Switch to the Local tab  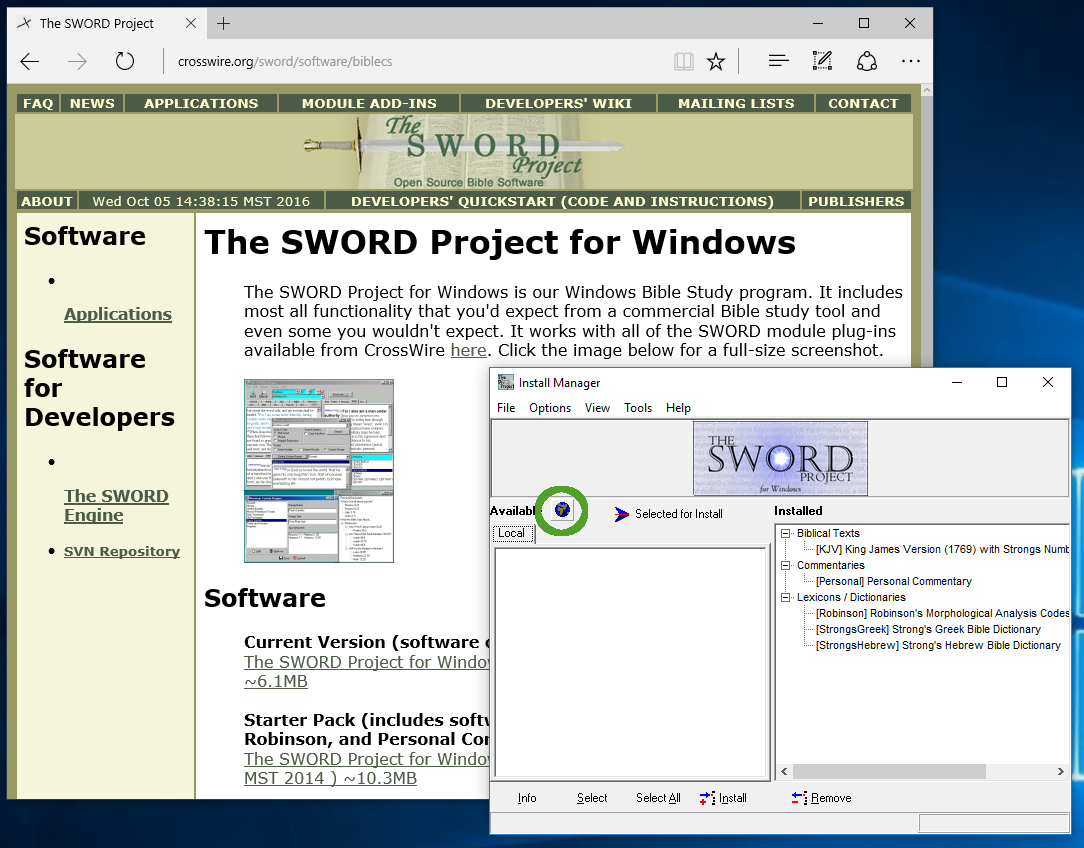(x=512, y=534)
